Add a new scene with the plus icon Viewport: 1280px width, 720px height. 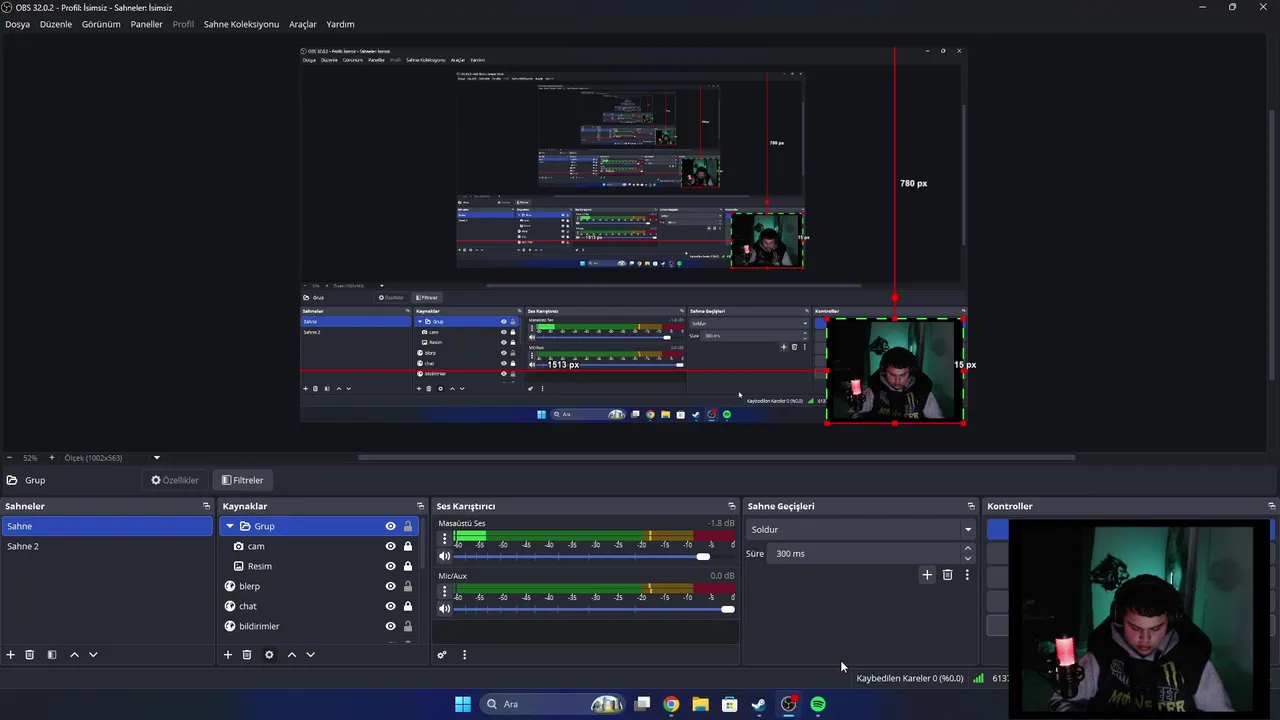point(11,655)
